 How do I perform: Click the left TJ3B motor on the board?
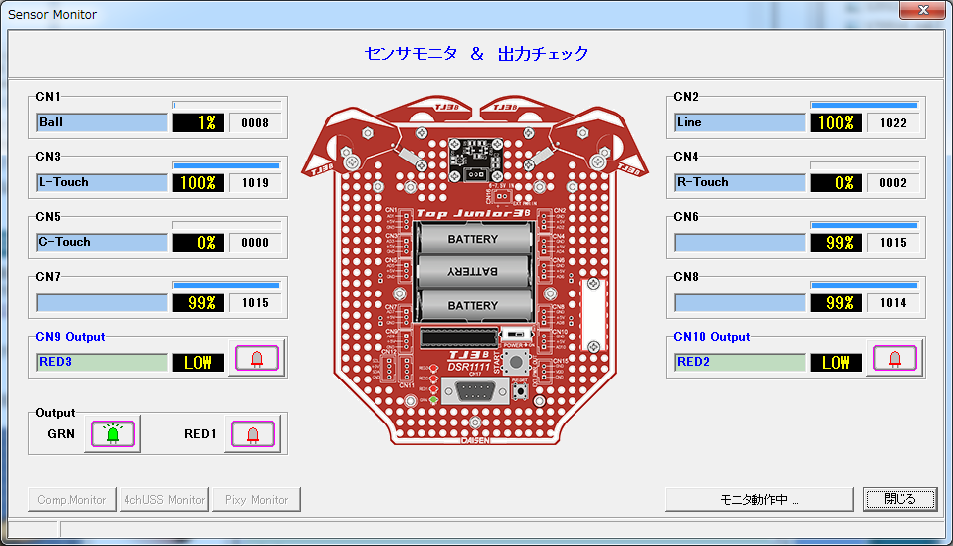[351, 143]
